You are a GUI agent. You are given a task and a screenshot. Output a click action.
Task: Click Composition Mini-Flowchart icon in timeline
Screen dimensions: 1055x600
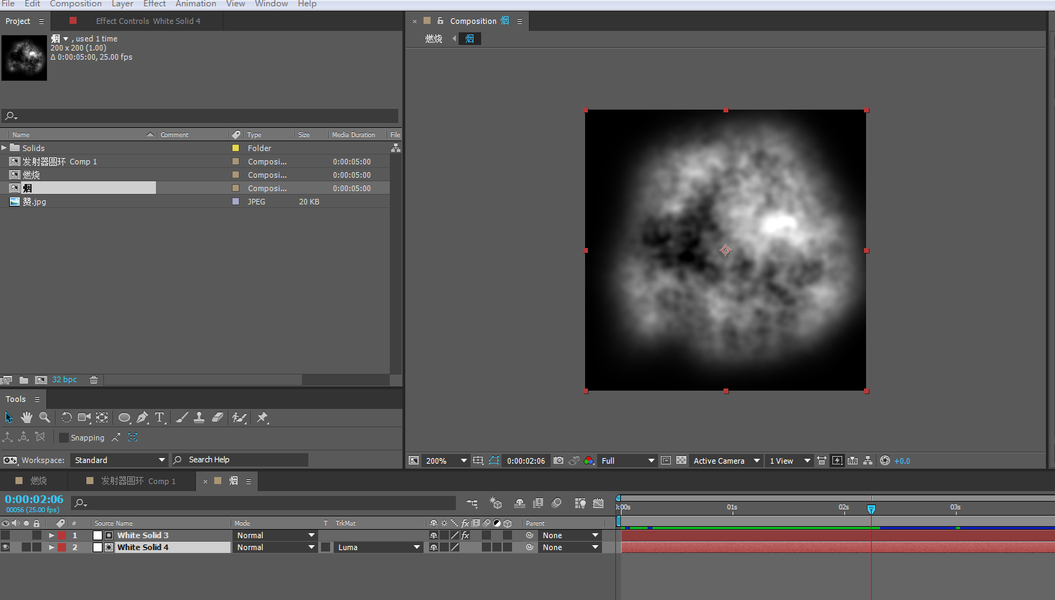pos(472,503)
